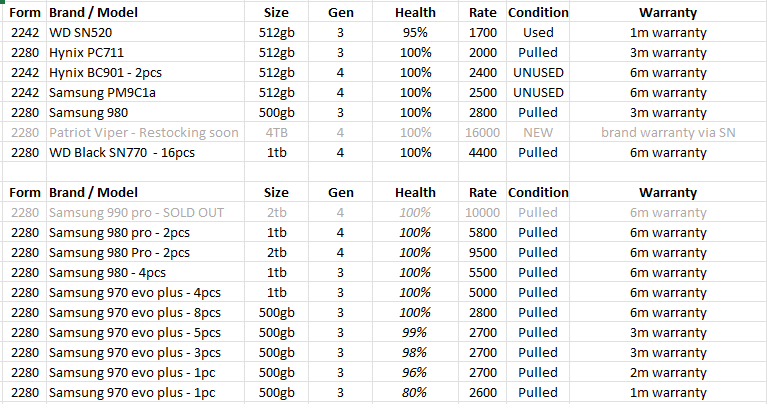Select the 4TB size cell

pyautogui.click(x=276, y=133)
